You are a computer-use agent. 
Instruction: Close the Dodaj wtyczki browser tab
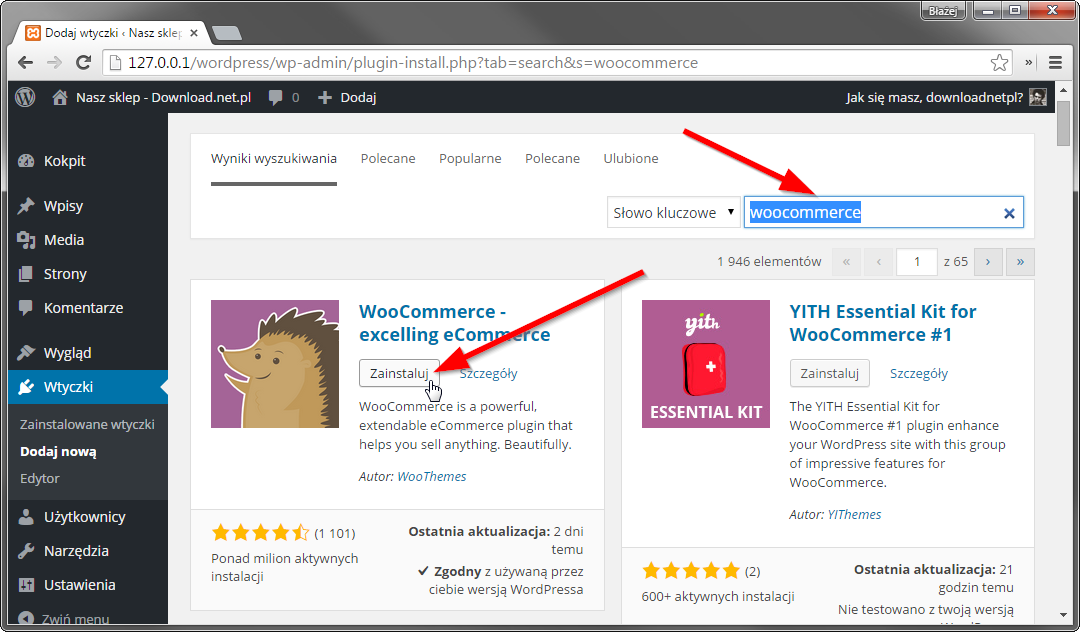pyautogui.click(x=194, y=32)
